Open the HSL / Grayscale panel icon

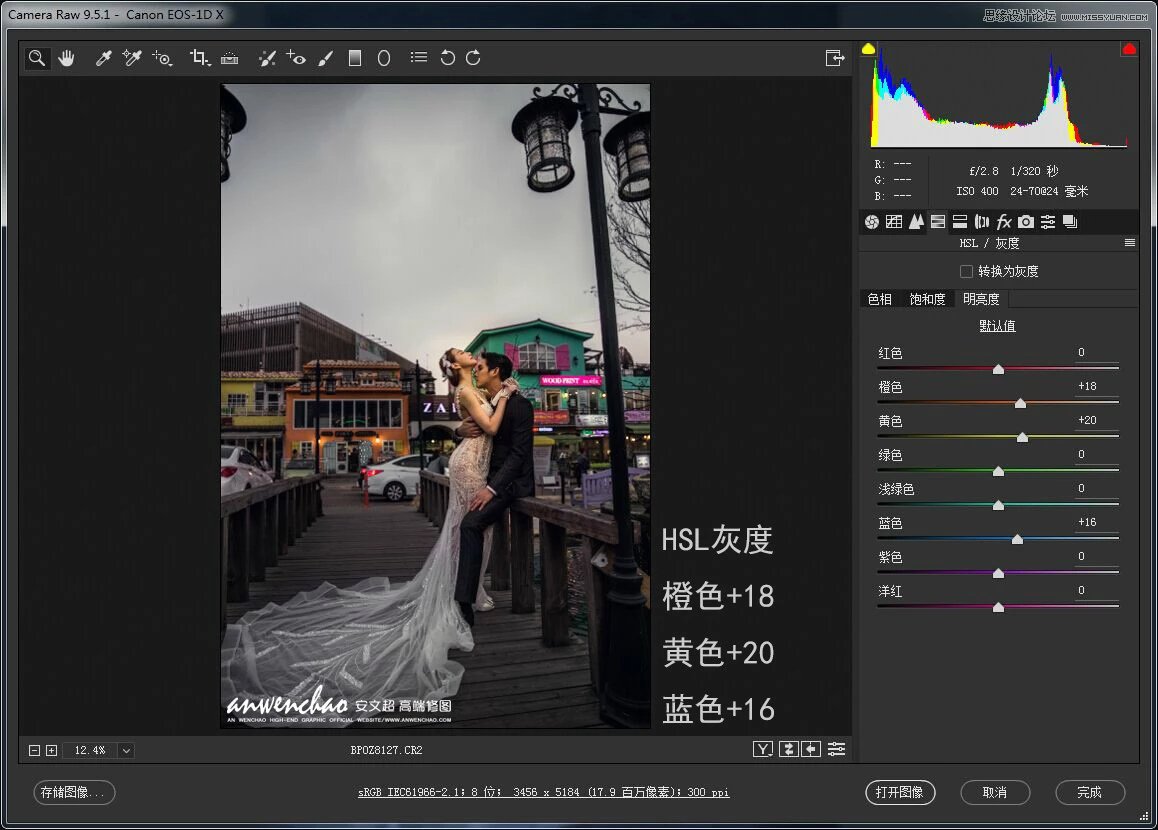[x=938, y=222]
